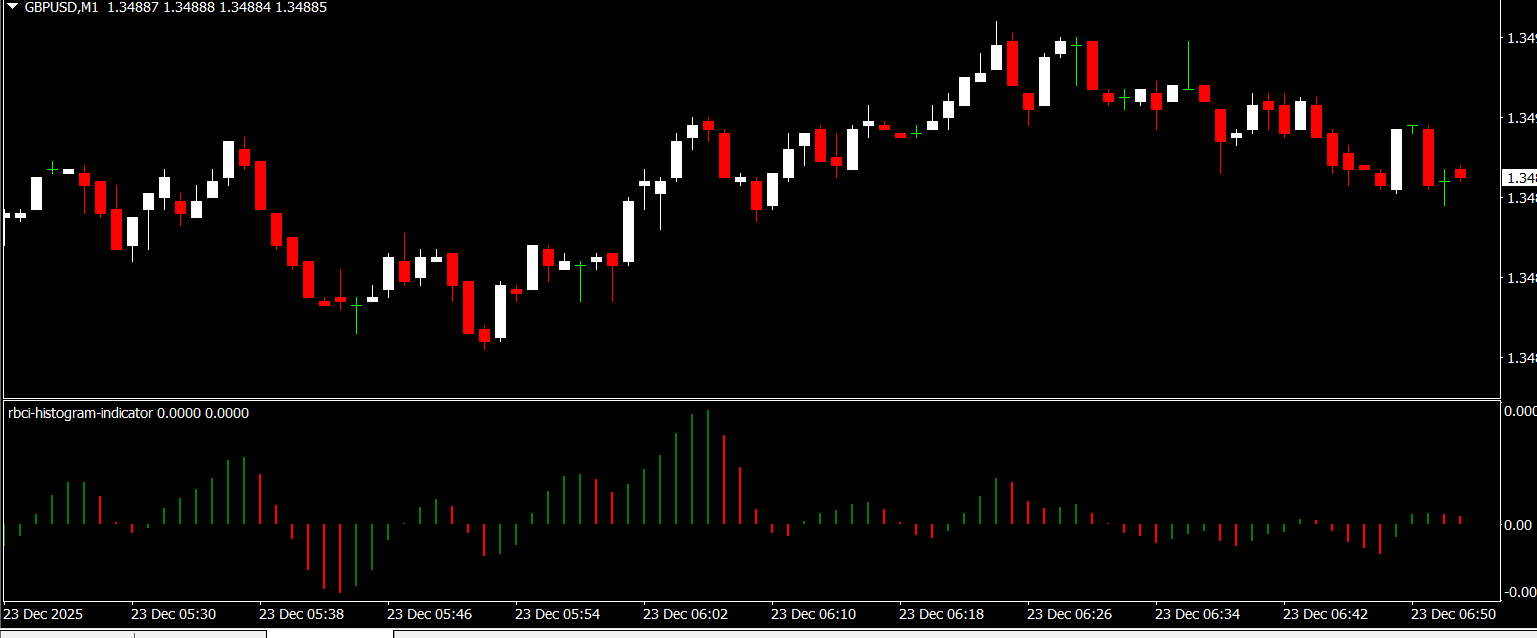Click the white triangle beside GBPUSD,M1
This screenshot has height=638, width=1537.
[x=12, y=7]
